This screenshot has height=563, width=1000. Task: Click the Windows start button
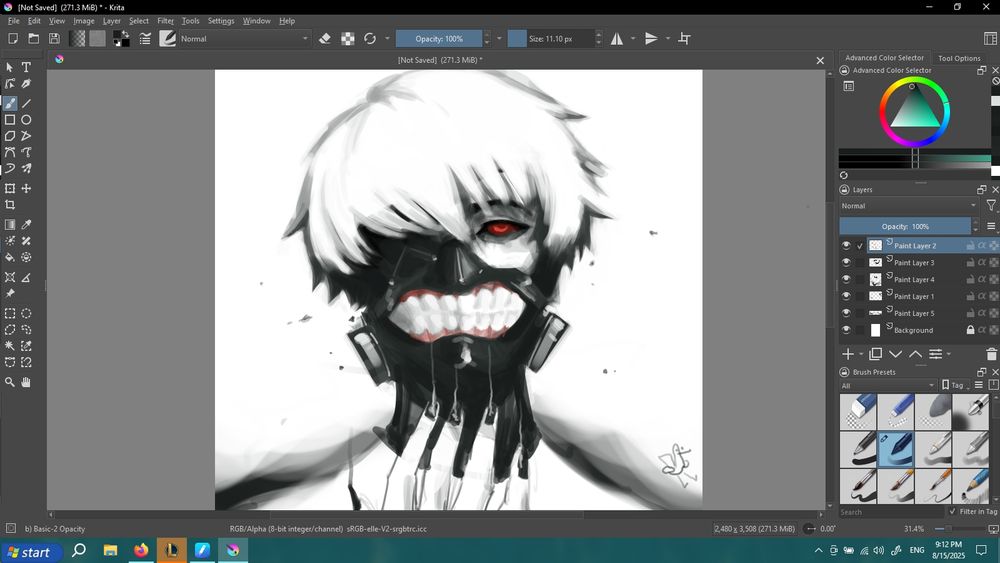[x=30, y=552]
